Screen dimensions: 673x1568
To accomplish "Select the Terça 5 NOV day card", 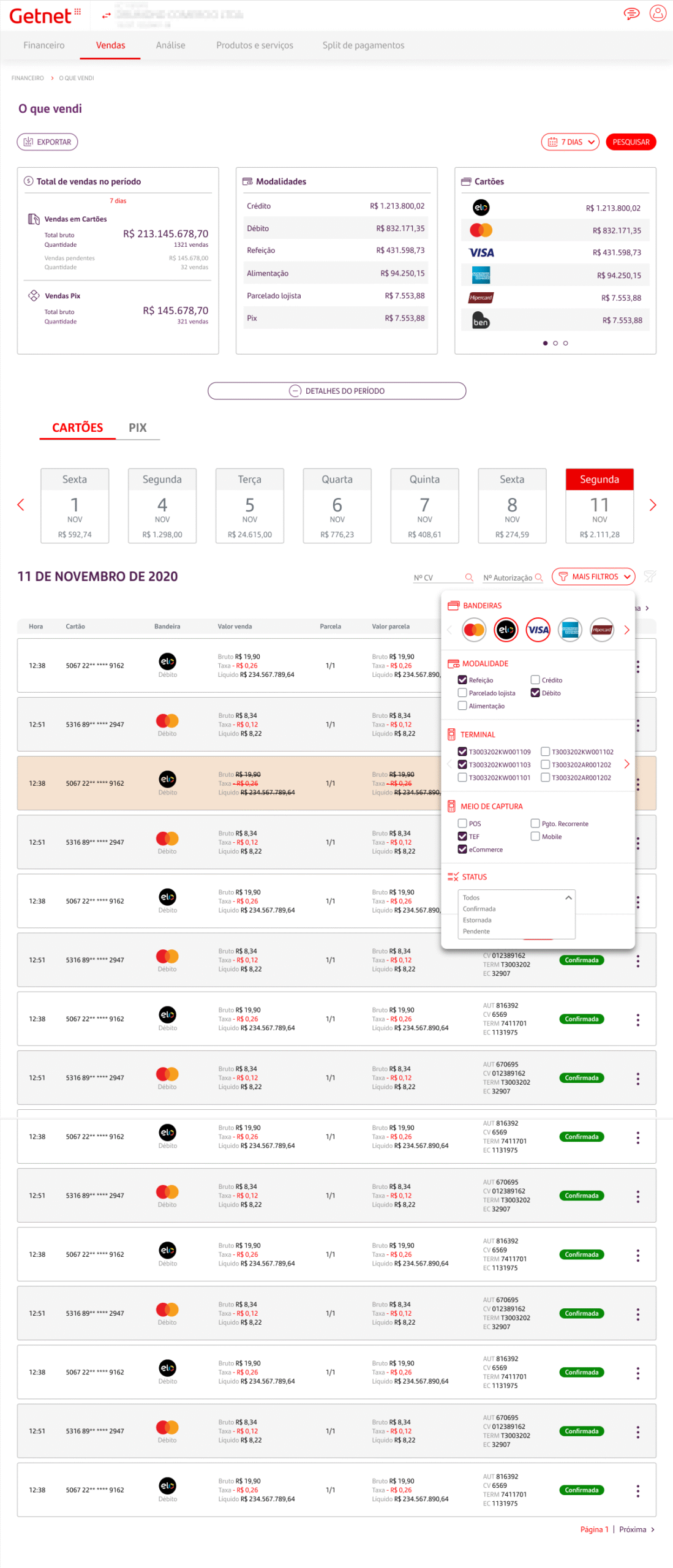I will coord(249,505).
